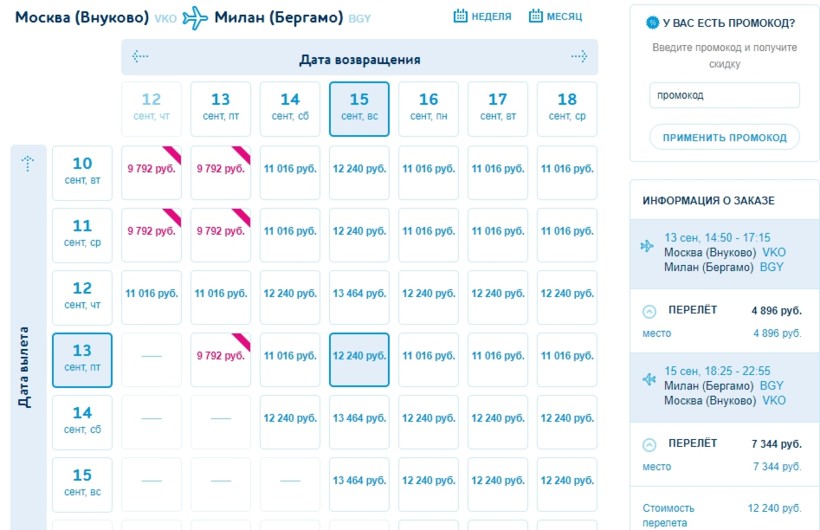Viewport: 820px width, 530px height.
Task: Select the 13 464 руб. fare for 12 сент departure
Action: click(x=359, y=294)
